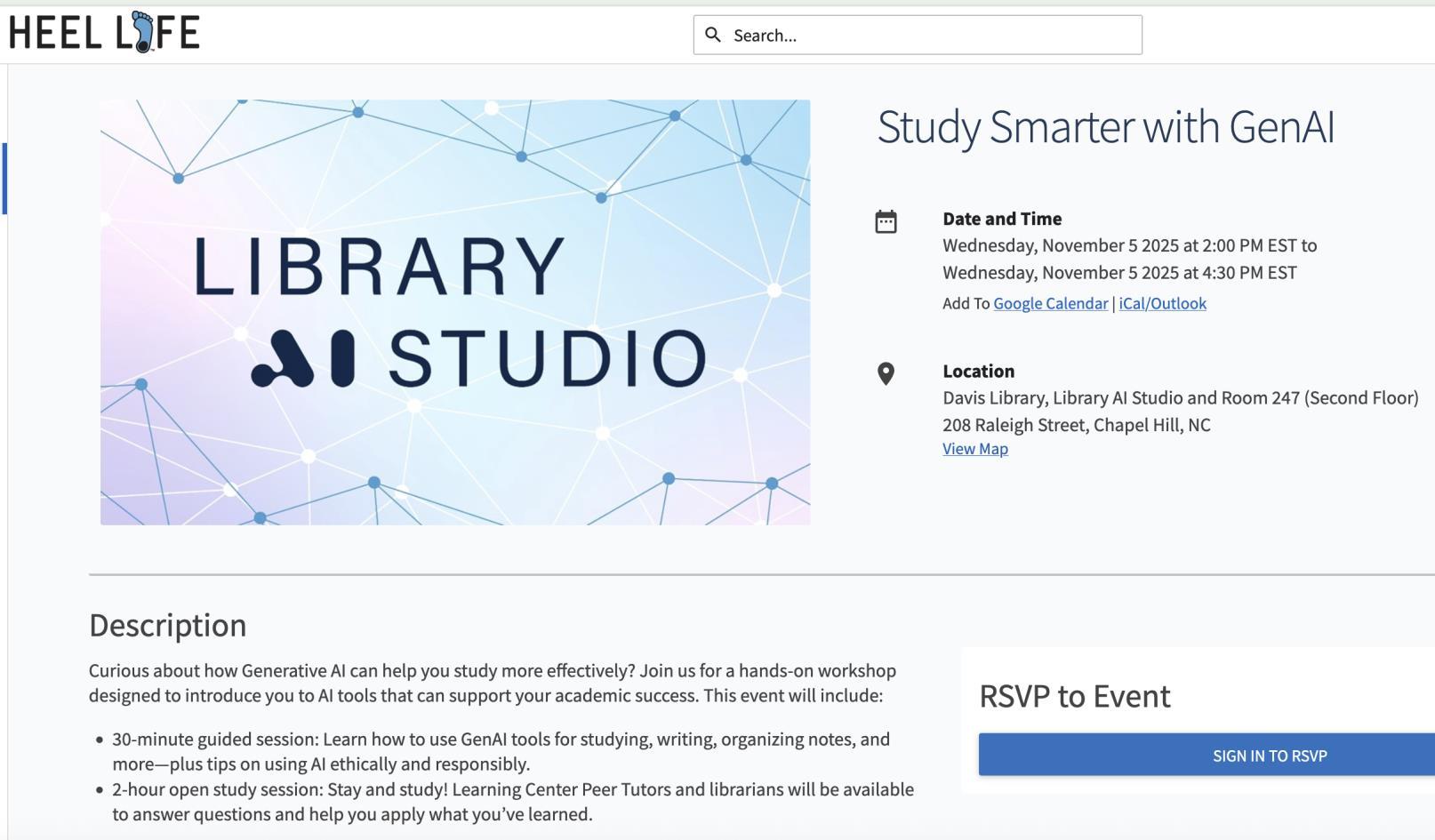Screen dimensions: 1435x840
Task: Click the search magnifying glass icon
Action: [712, 35]
